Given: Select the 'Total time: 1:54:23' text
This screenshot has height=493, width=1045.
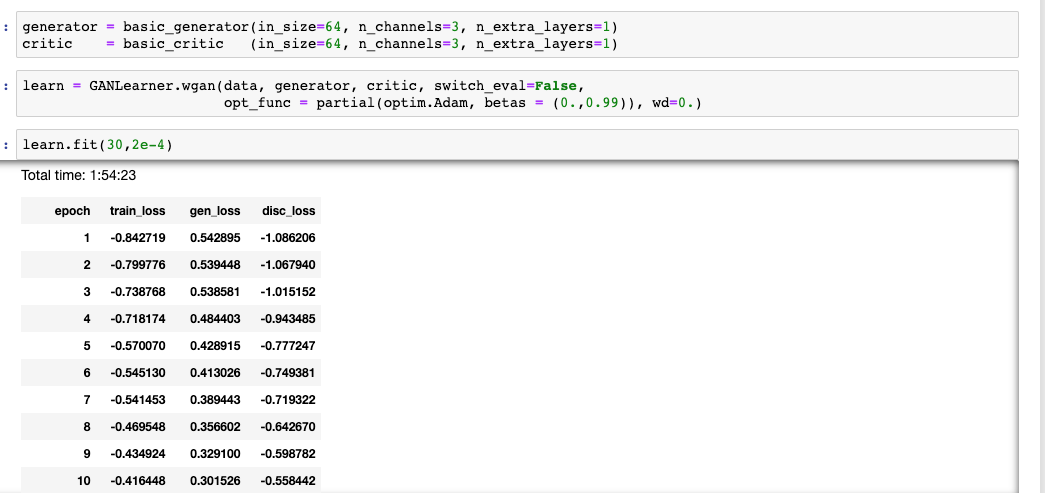Looking at the screenshot, I should 79,175.
